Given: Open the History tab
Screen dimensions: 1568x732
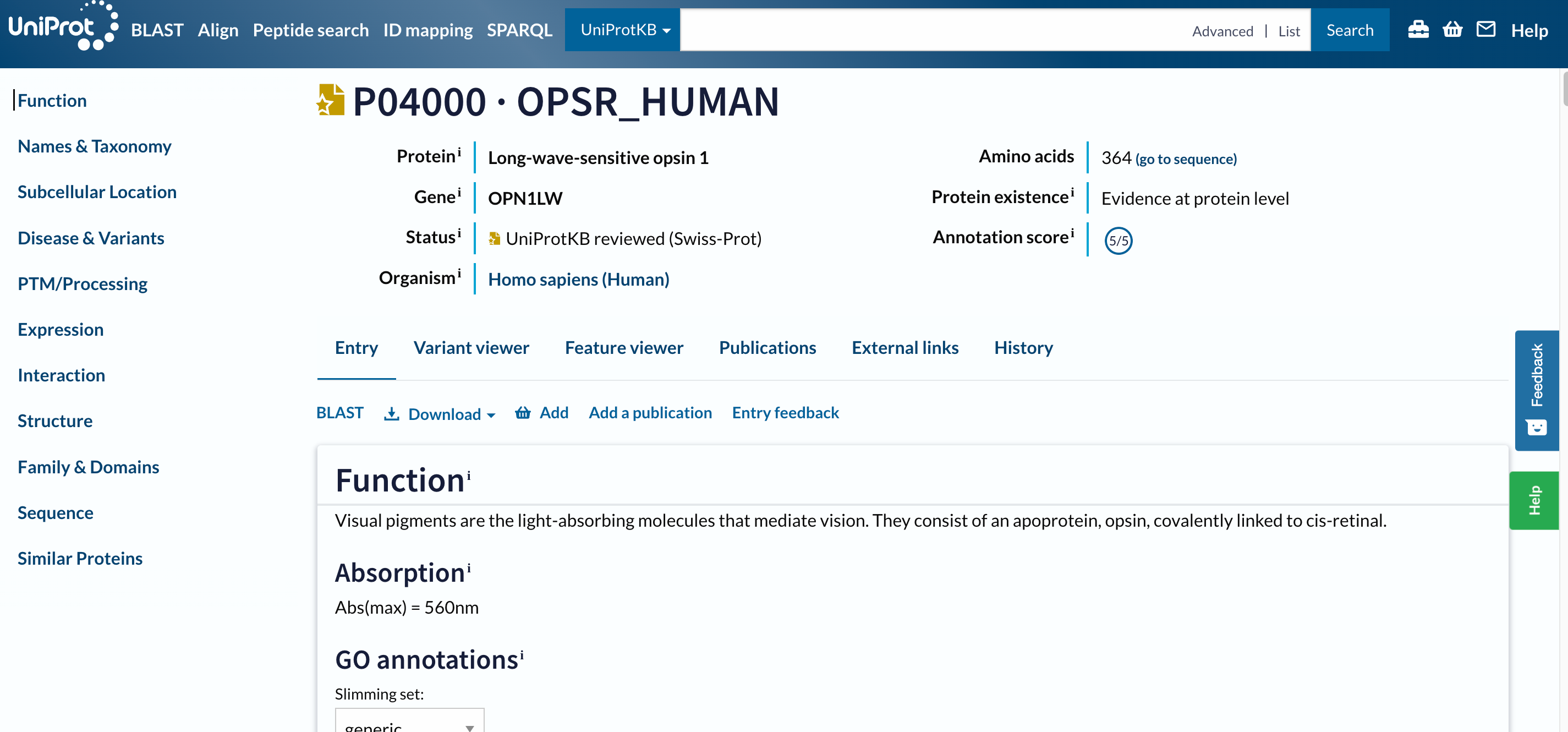Looking at the screenshot, I should pos(1024,348).
